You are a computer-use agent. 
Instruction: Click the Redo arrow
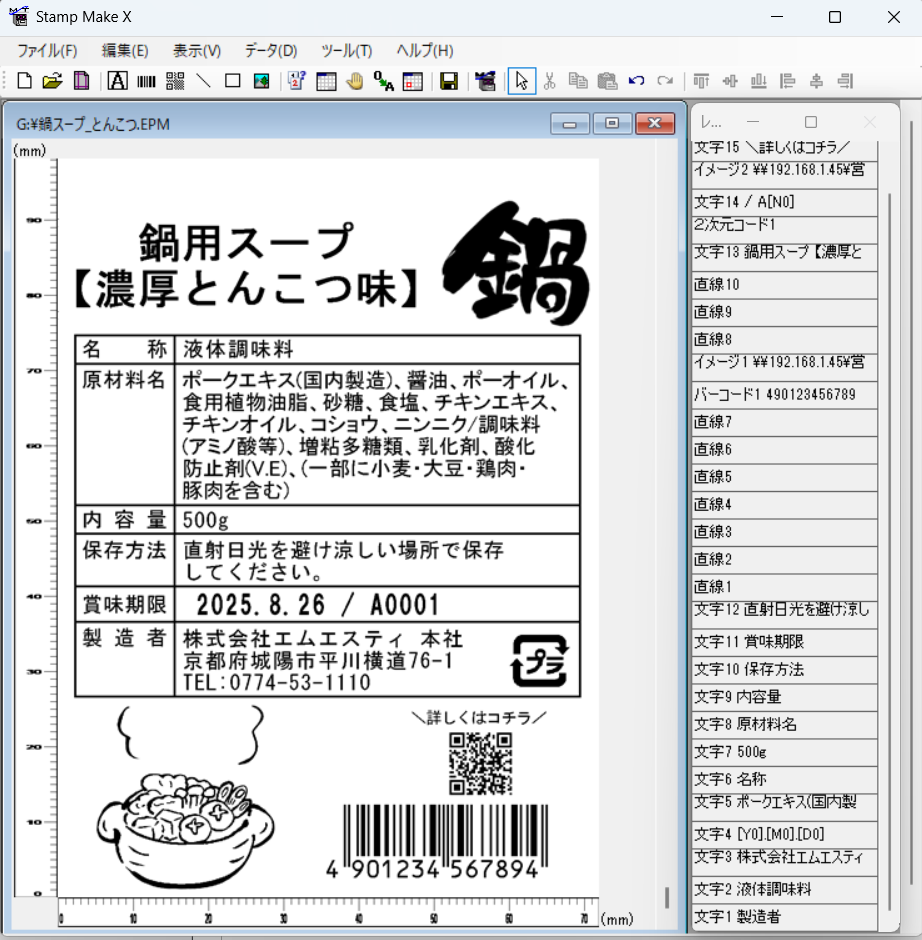click(x=665, y=81)
